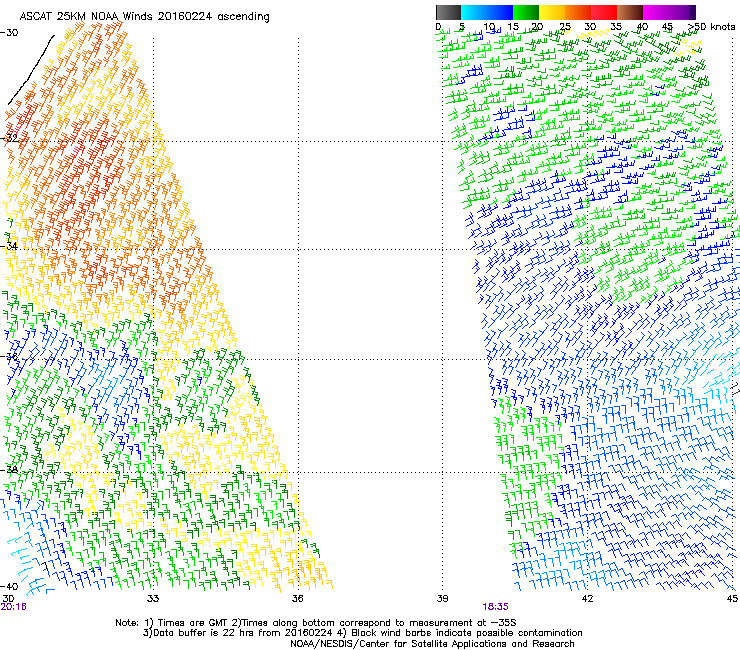Click the "45" longitude axis label
Viewport: 740px width, 650px height.
tap(732, 599)
